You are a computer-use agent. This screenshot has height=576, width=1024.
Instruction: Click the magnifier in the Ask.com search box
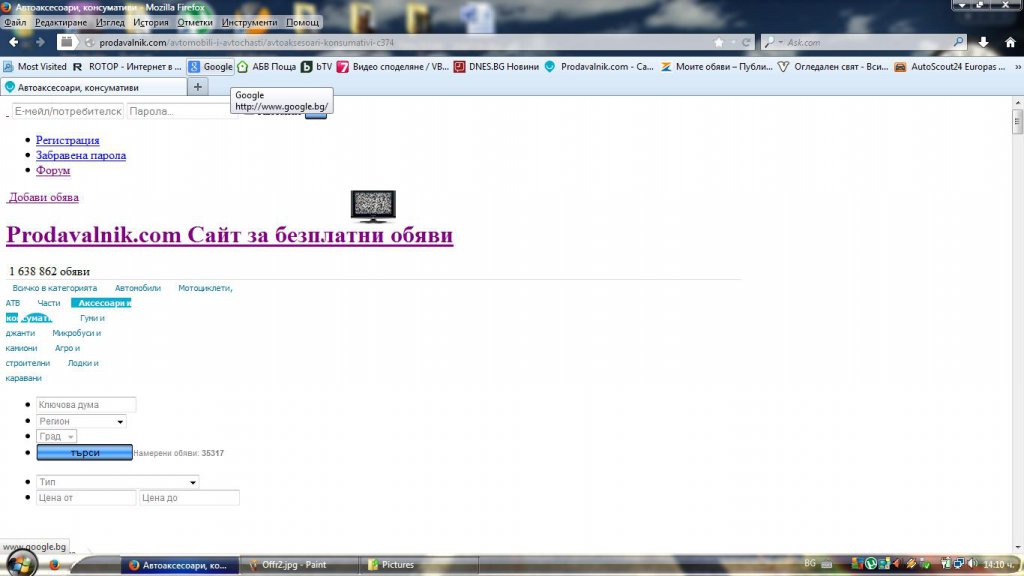click(x=958, y=42)
